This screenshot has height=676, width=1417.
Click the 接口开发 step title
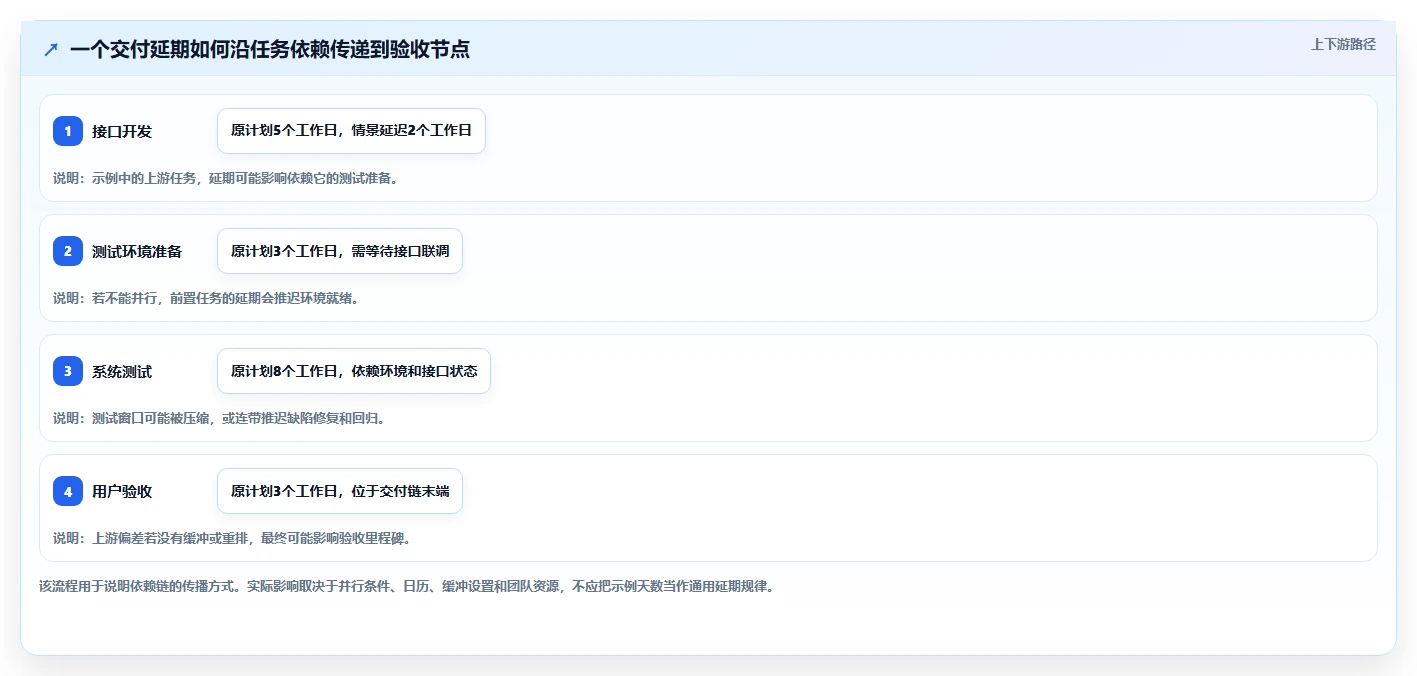[122, 131]
